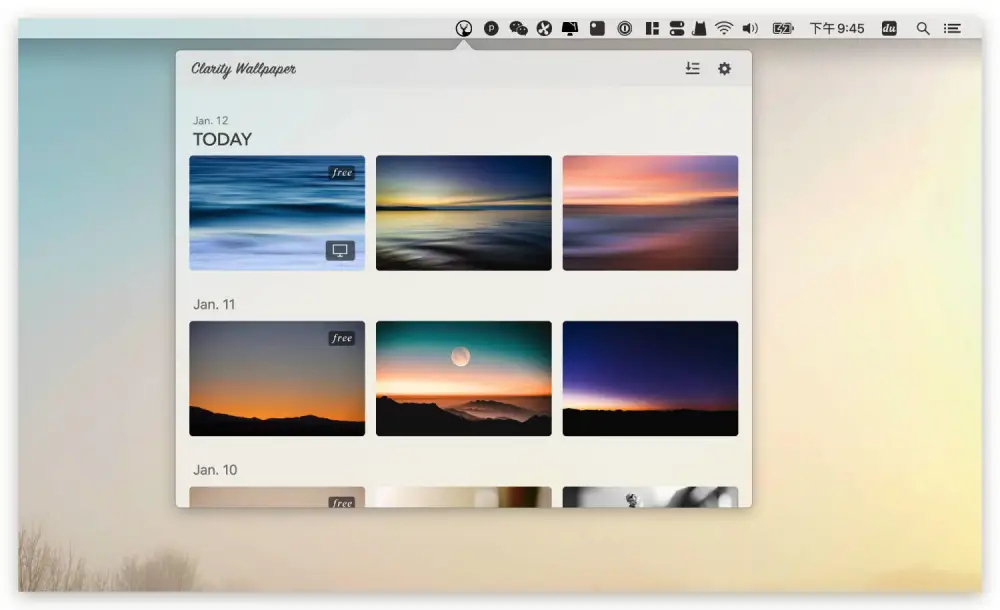Click the scissors circle icon in menu bar
This screenshot has height=610, width=1000.
coord(544,28)
